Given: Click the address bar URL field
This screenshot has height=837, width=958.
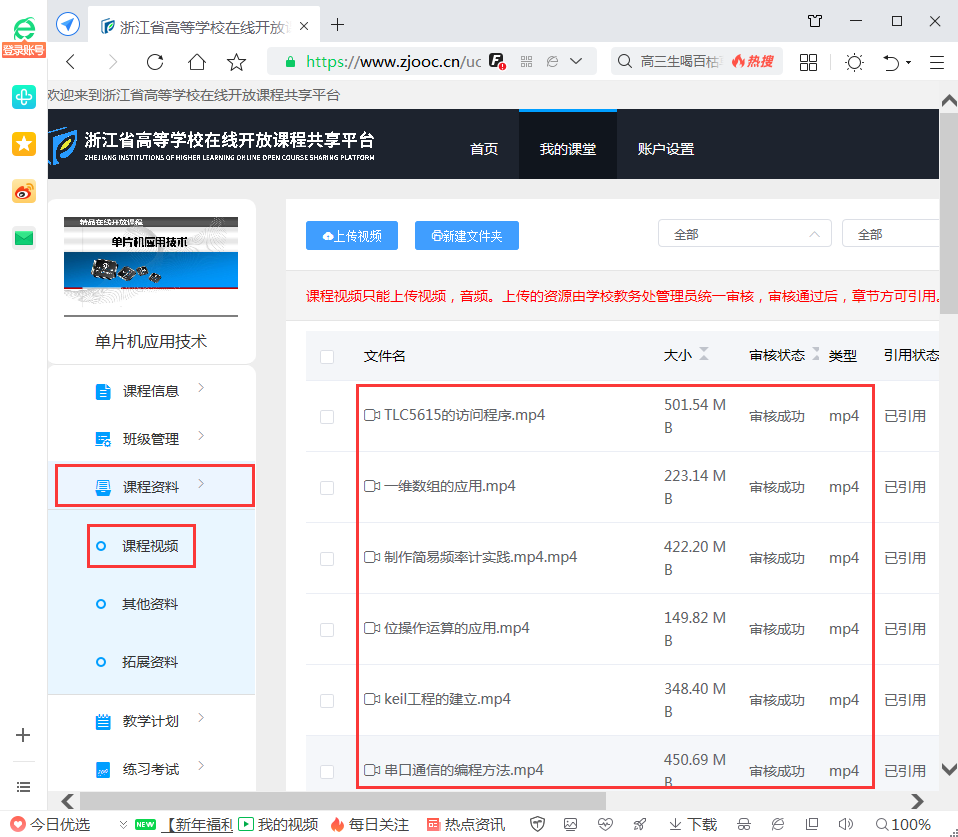Looking at the screenshot, I should click(x=393, y=62).
